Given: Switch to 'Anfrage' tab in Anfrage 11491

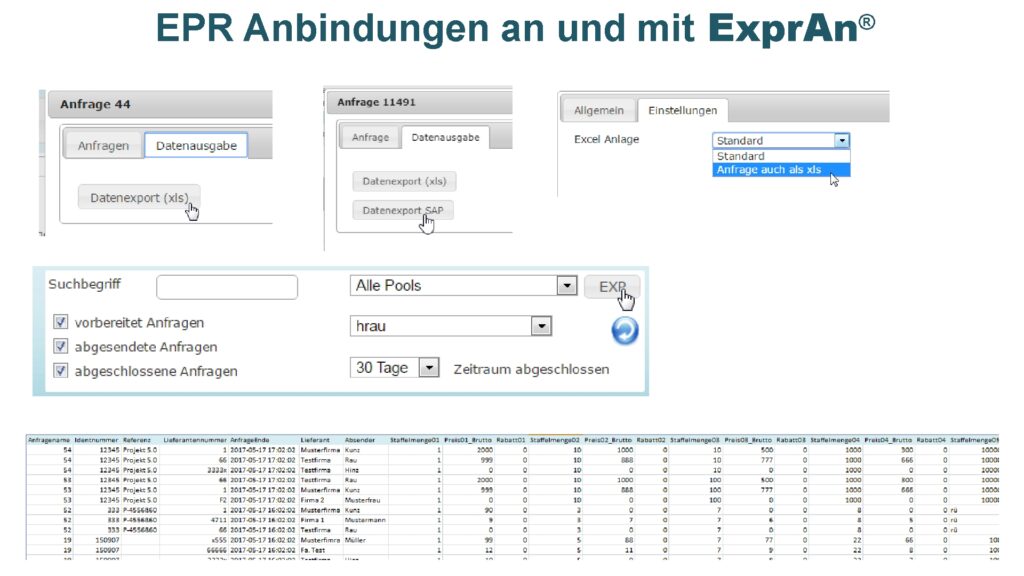Looking at the screenshot, I should [370, 137].
